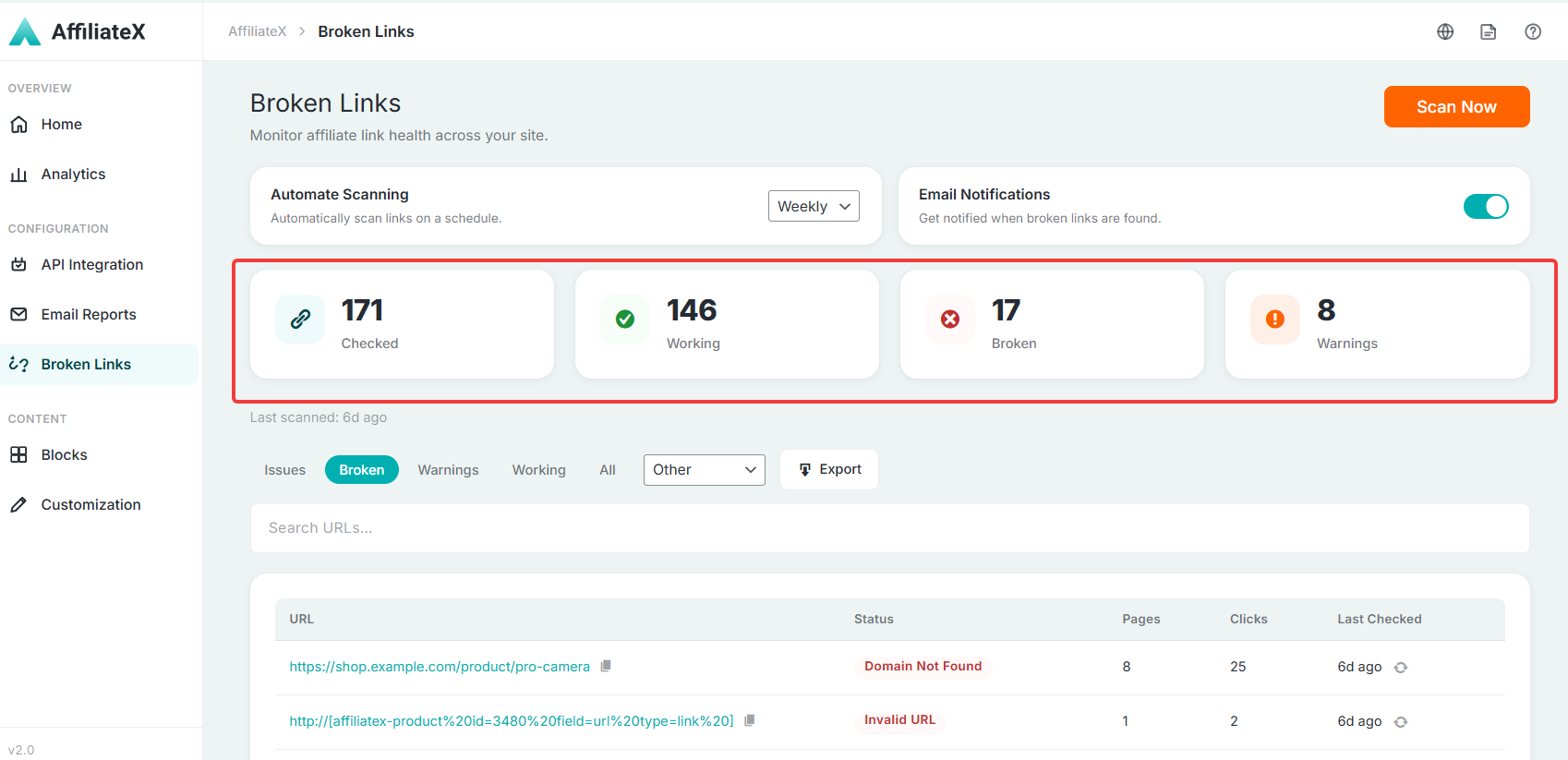The image size is (1568, 760).
Task: Click the Pages column header
Action: click(x=1141, y=619)
